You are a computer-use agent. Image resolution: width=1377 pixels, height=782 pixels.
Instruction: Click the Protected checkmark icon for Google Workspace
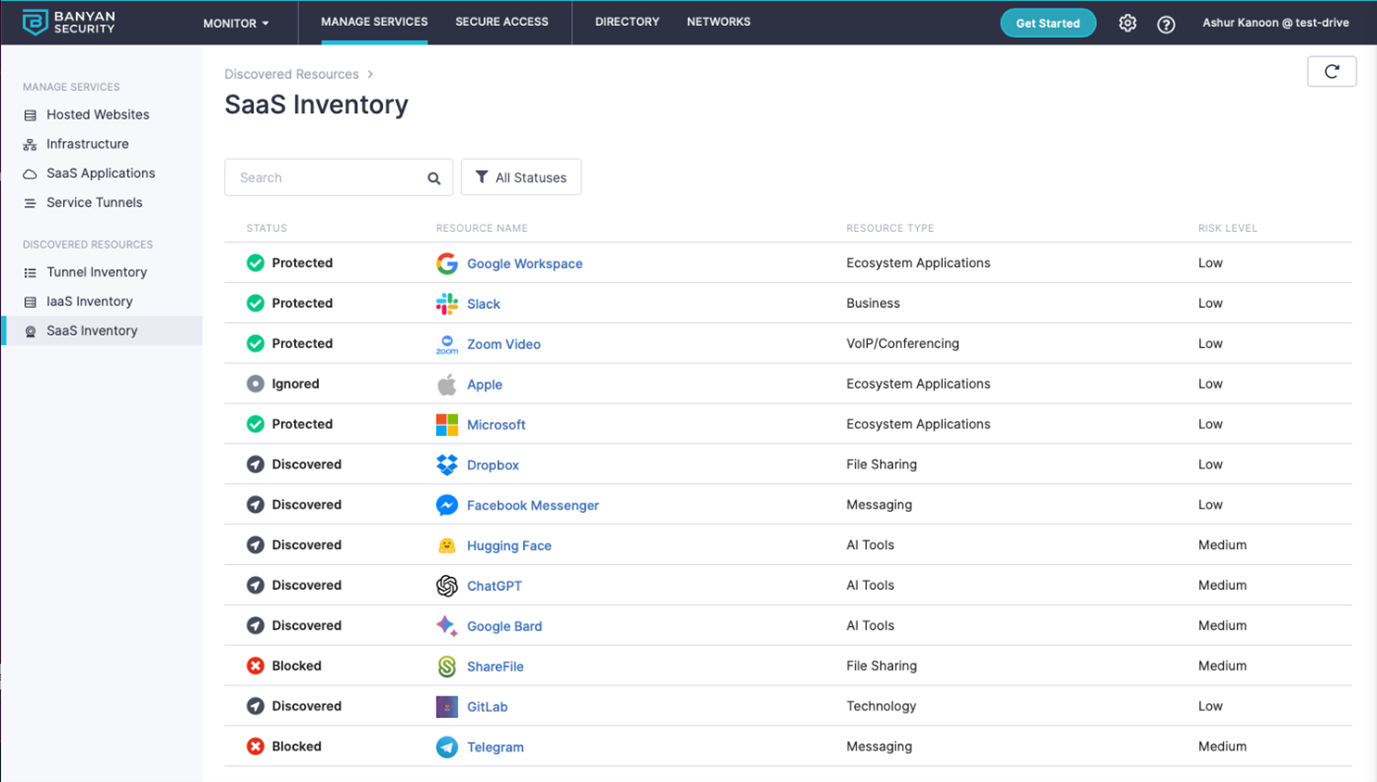coord(255,263)
